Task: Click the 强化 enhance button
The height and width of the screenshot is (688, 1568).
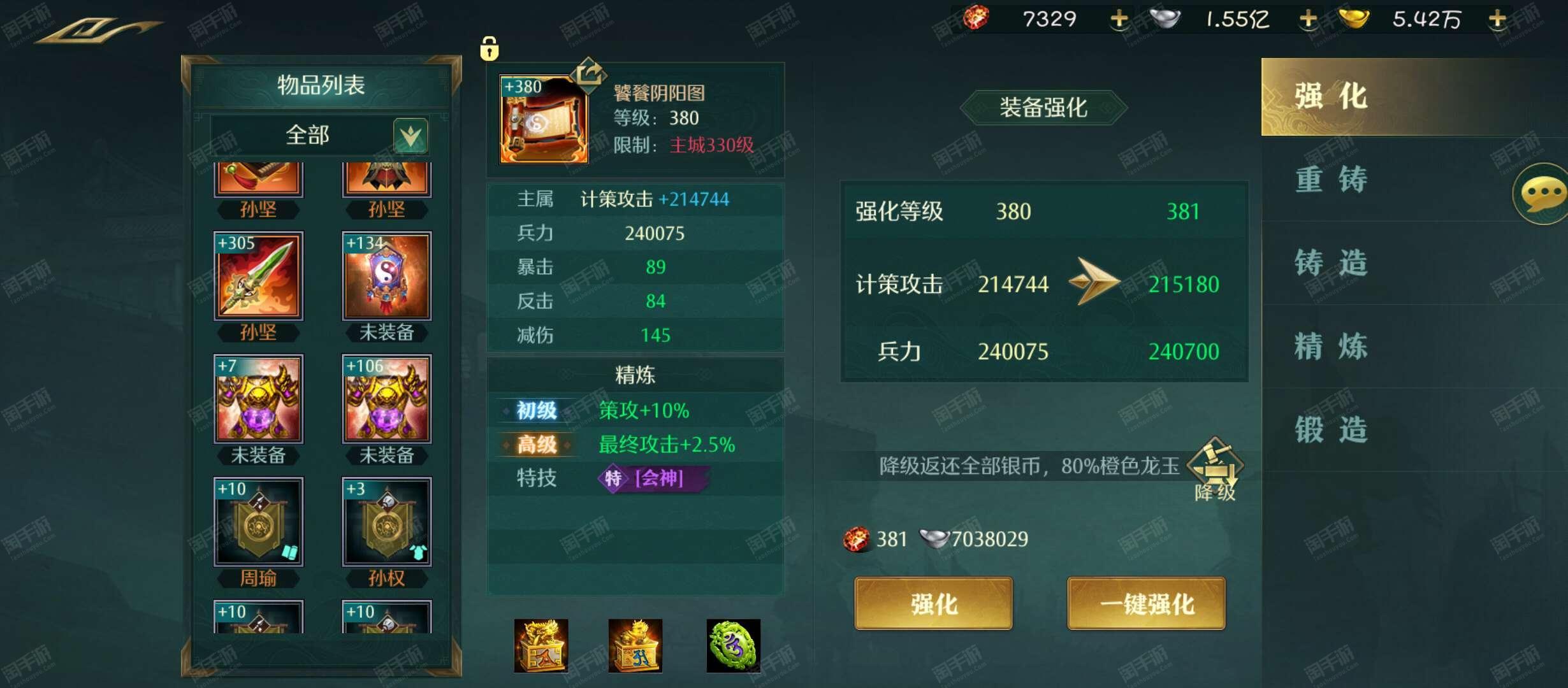Action: coord(933,603)
